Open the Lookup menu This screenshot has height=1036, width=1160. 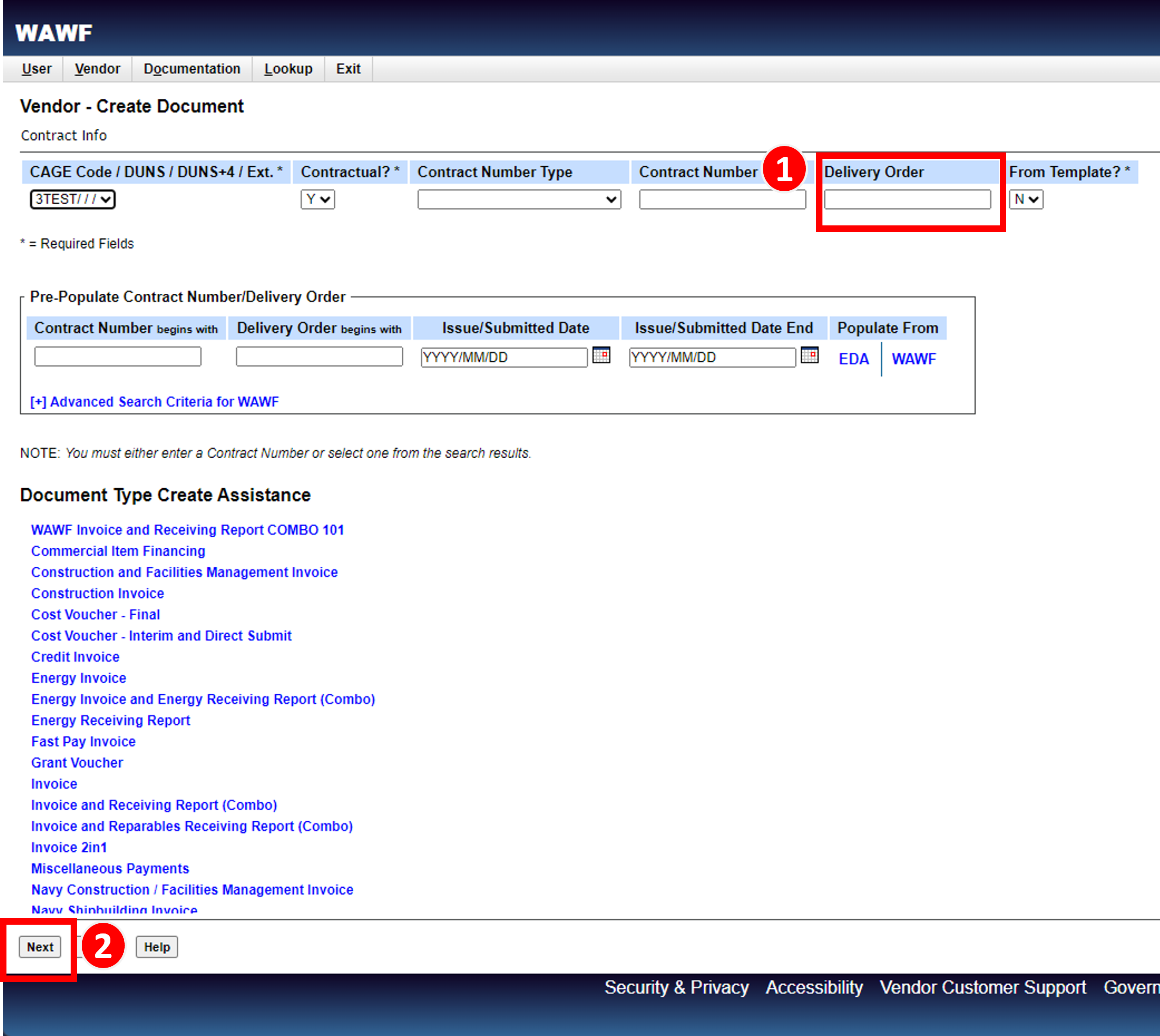click(x=288, y=68)
